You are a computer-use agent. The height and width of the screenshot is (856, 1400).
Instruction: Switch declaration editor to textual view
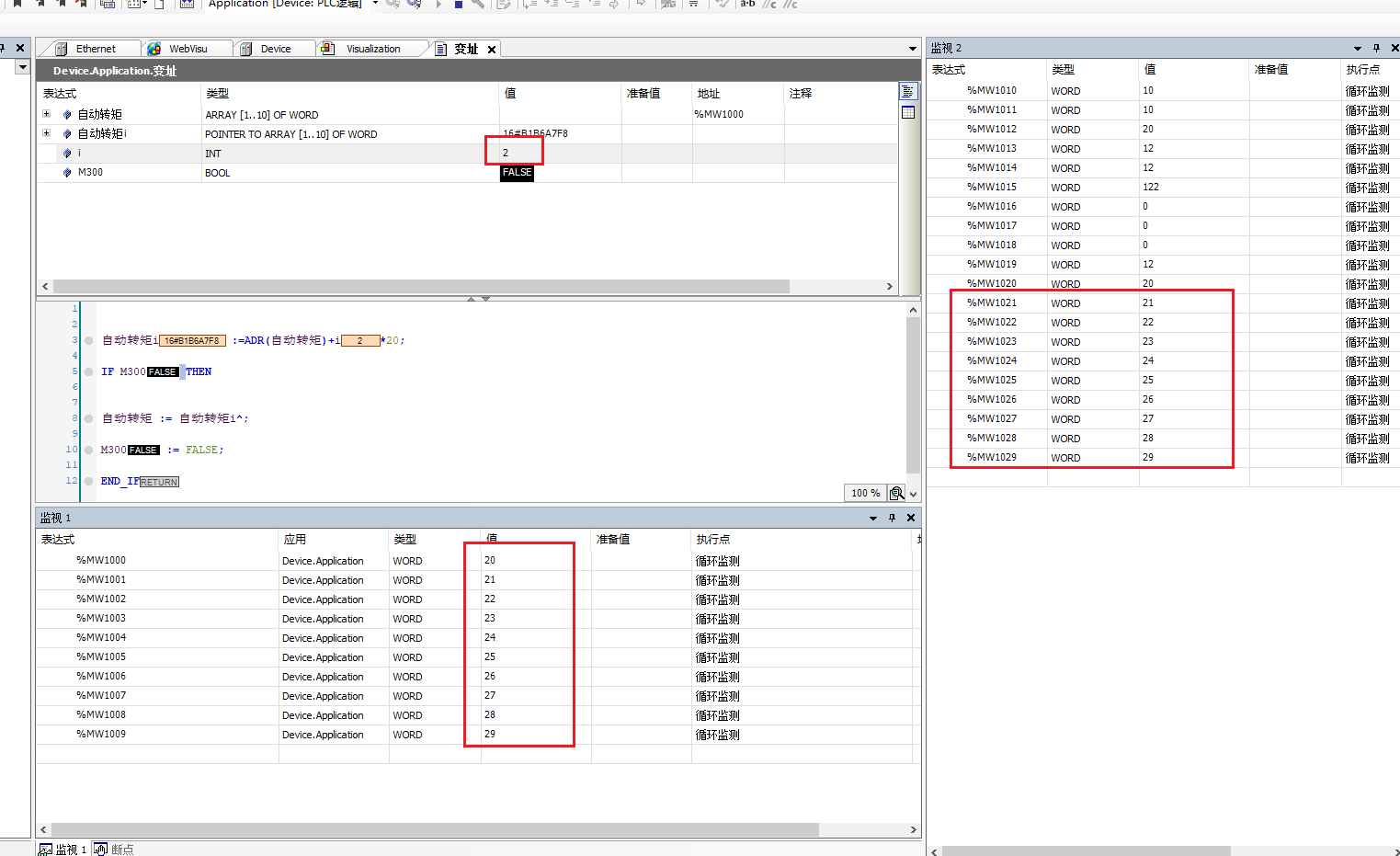[x=908, y=91]
